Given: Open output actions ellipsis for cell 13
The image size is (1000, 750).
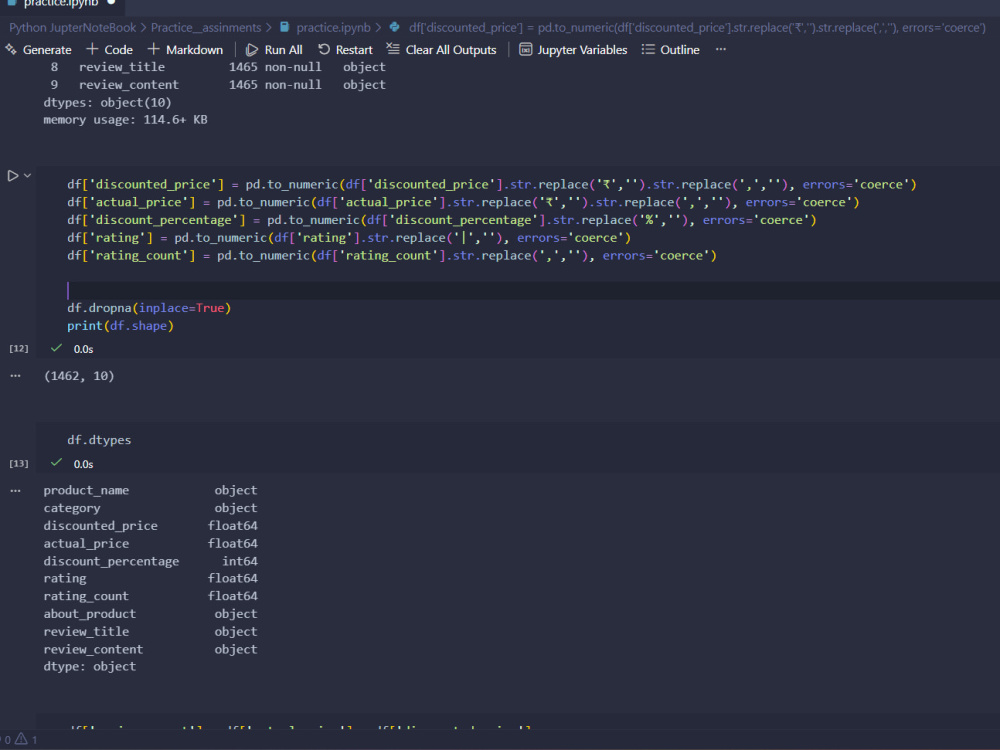Looking at the screenshot, I should tap(15, 490).
